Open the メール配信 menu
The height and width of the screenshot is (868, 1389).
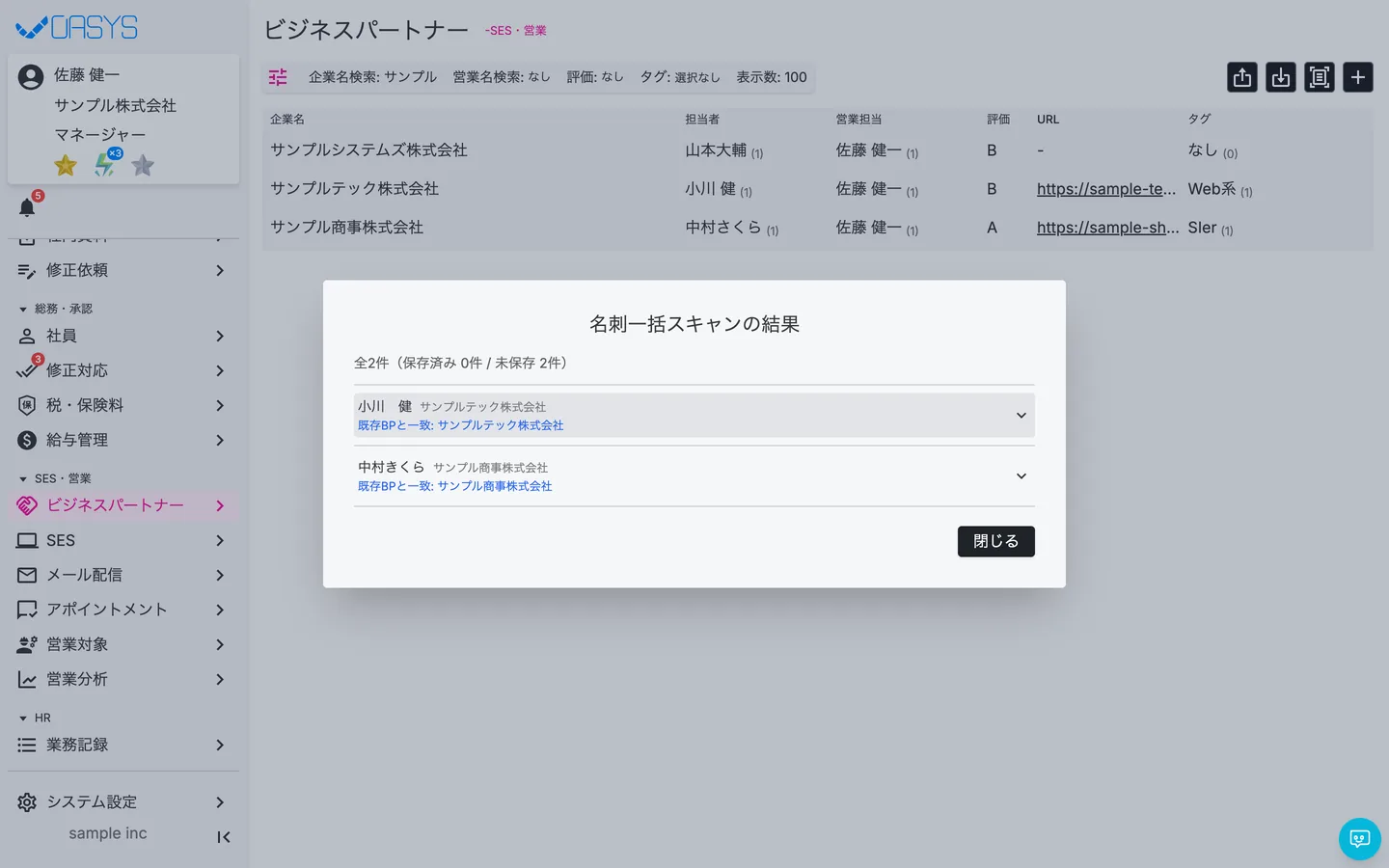click(123, 575)
